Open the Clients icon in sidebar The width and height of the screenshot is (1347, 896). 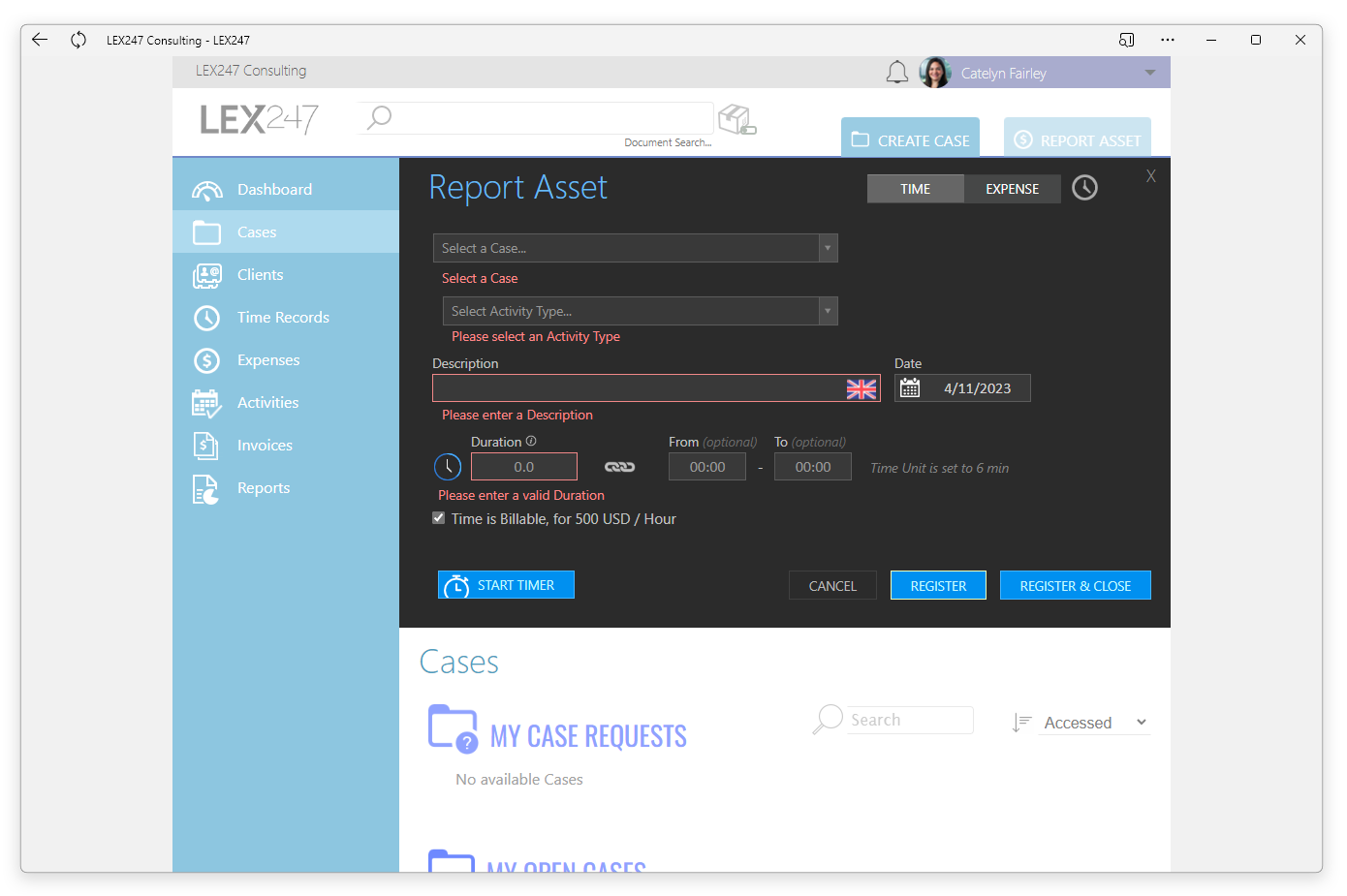206,275
